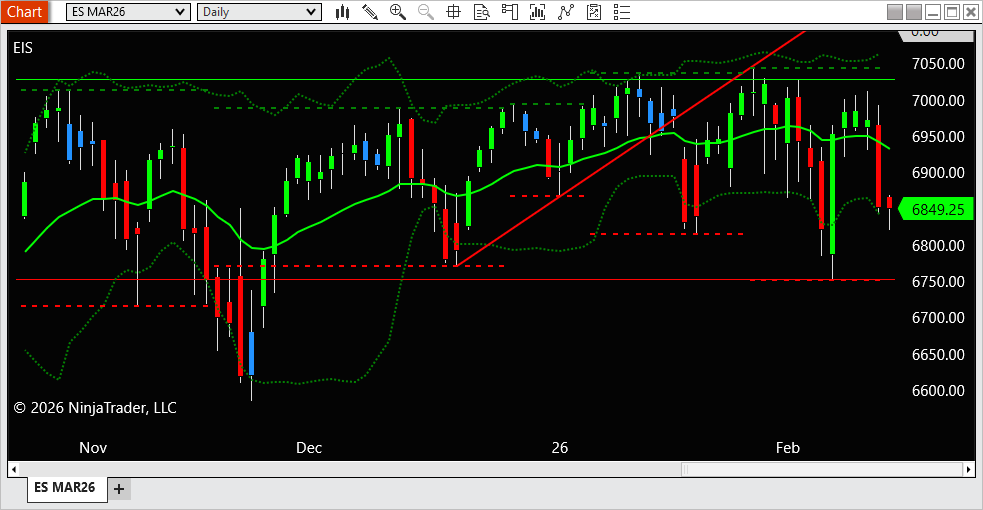
Task: Click the 6700.00 price axis label
Action: click(x=938, y=318)
